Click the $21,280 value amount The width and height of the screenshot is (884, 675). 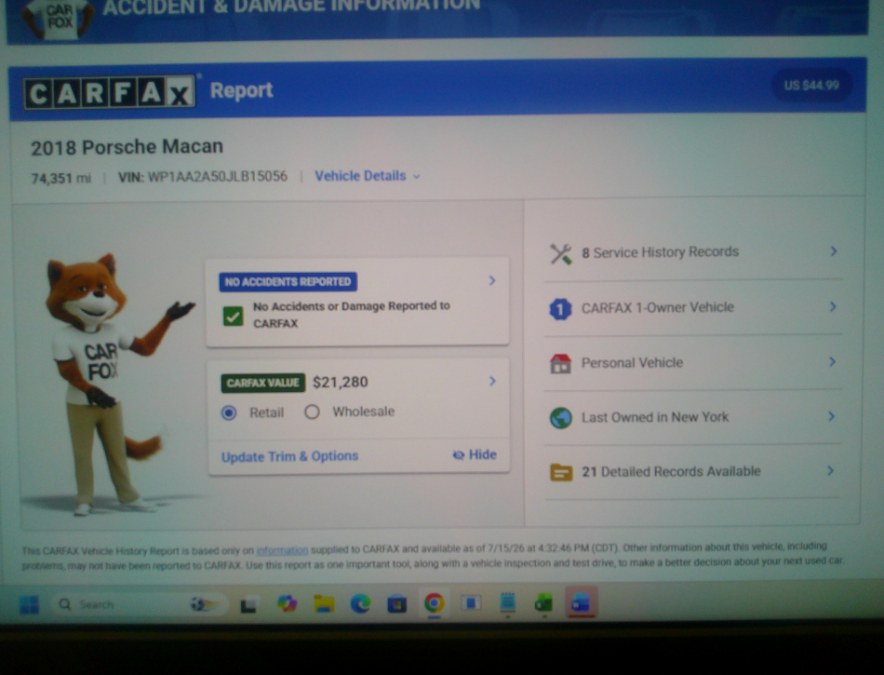point(341,382)
